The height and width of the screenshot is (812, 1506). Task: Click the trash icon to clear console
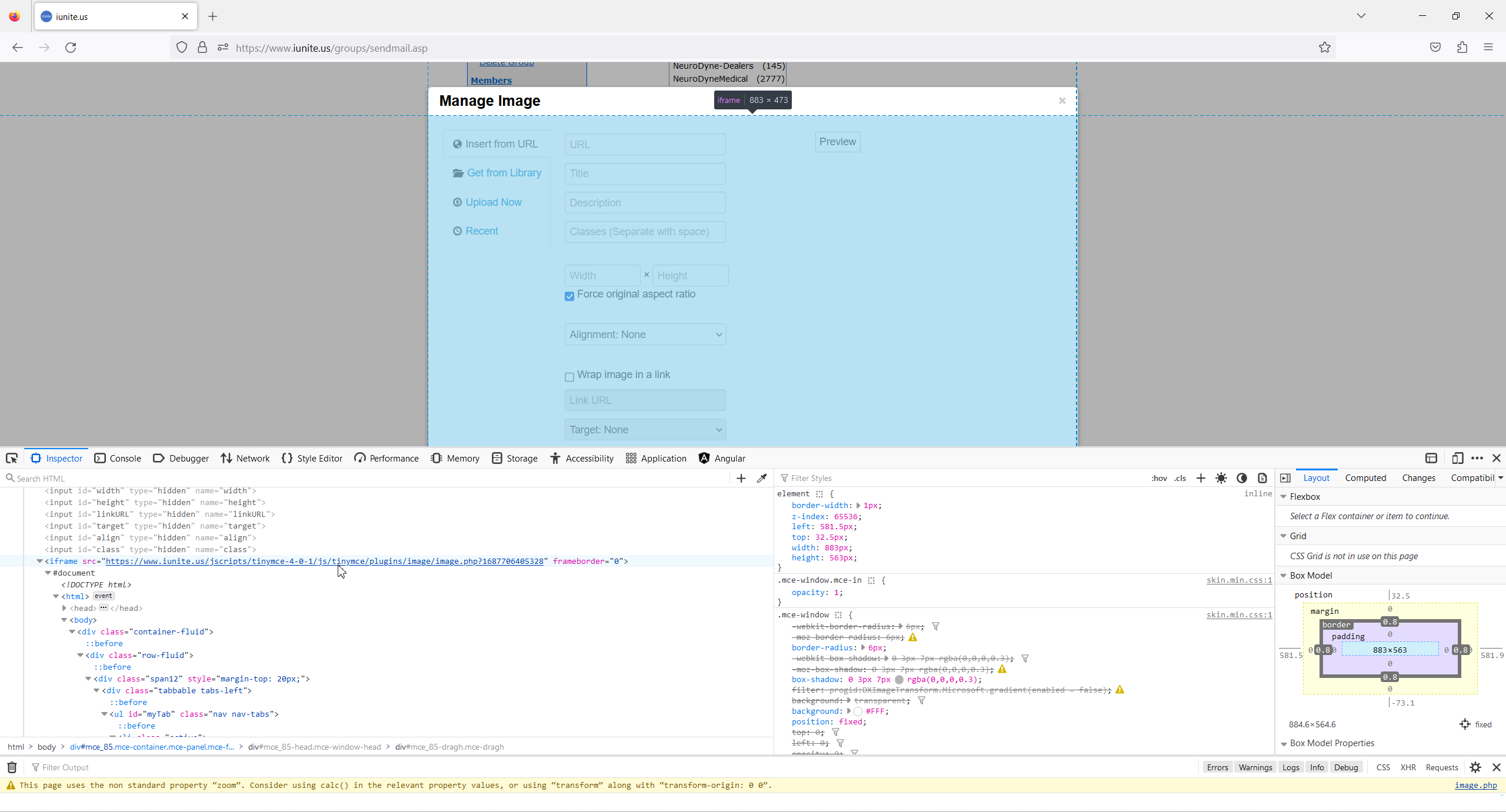coord(12,767)
